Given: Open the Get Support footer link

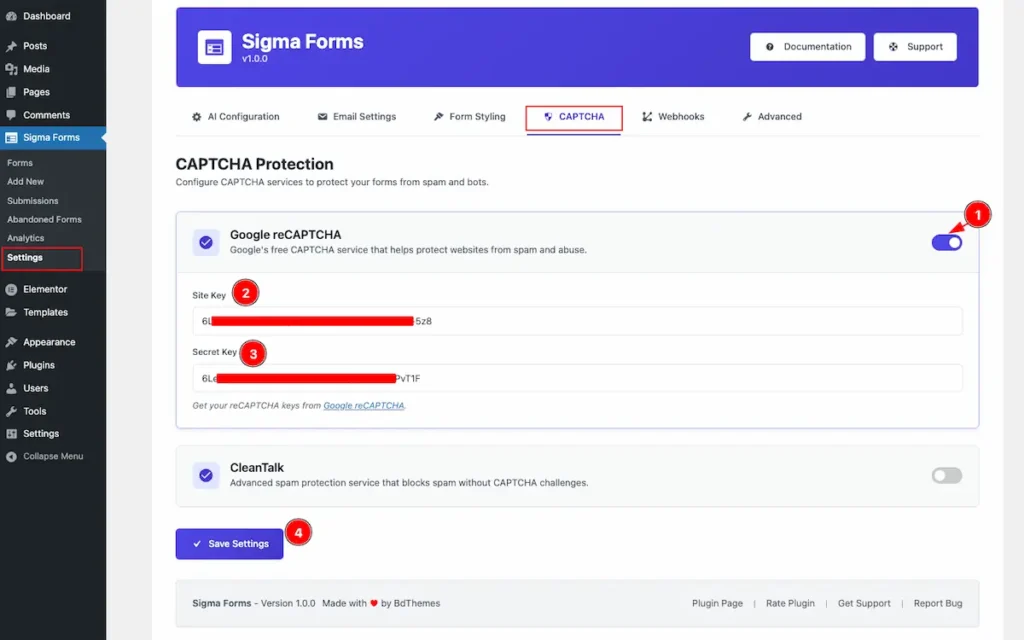Looking at the screenshot, I should [x=864, y=603].
